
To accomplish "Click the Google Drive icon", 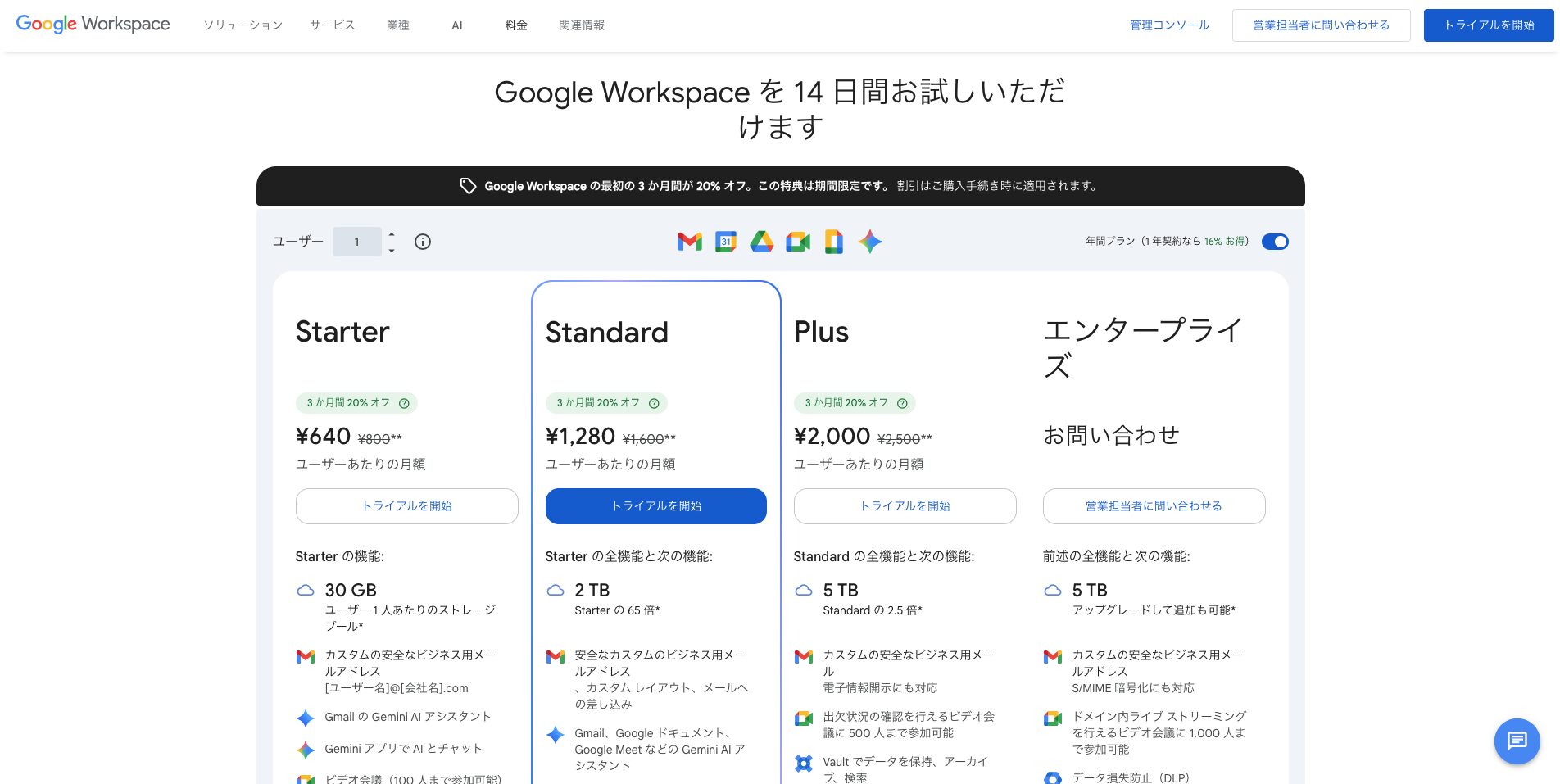I will coord(761,242).
